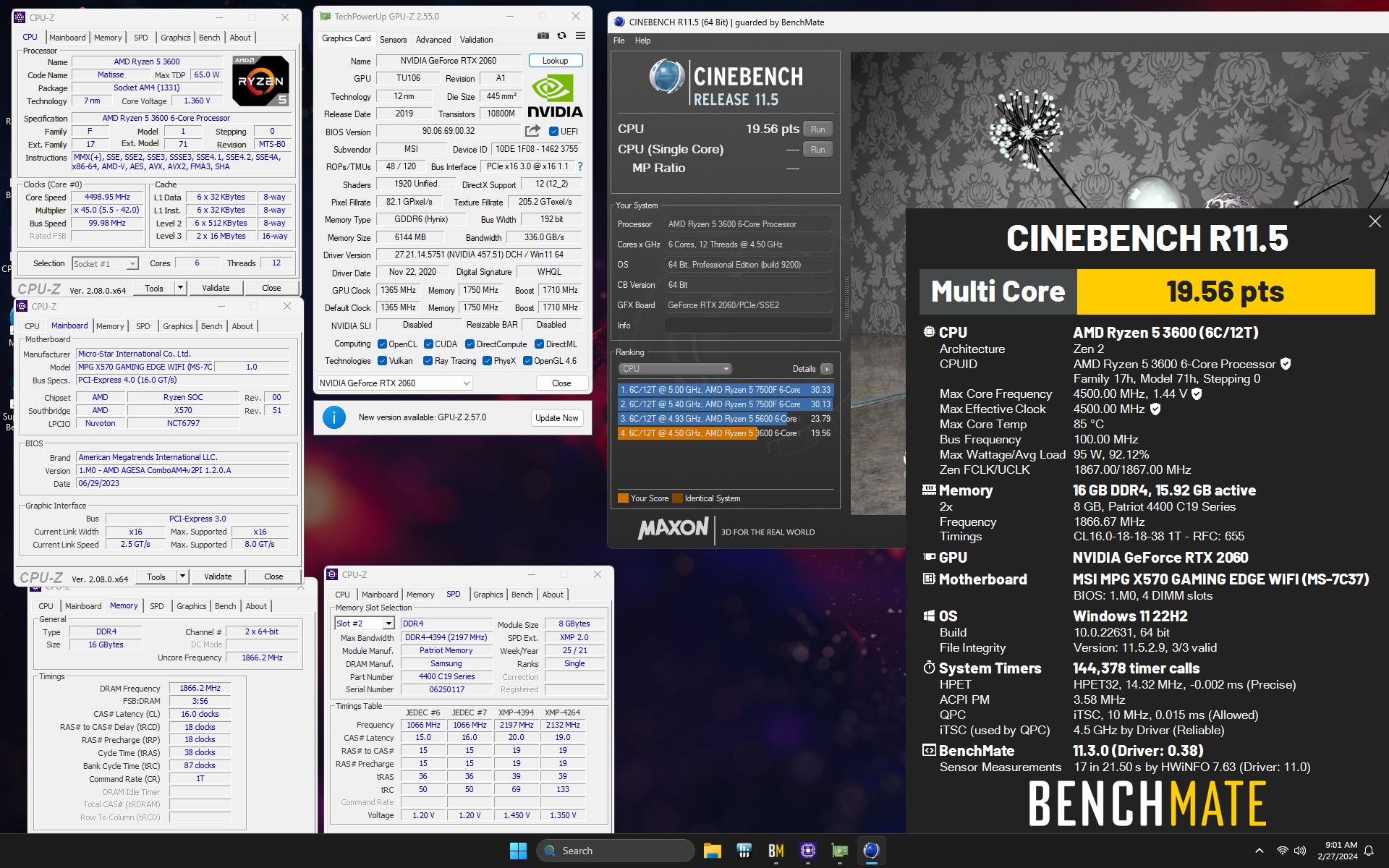Click the BIOS version share/export icon
Screen dimensions: 1389x868
(532, 131)
